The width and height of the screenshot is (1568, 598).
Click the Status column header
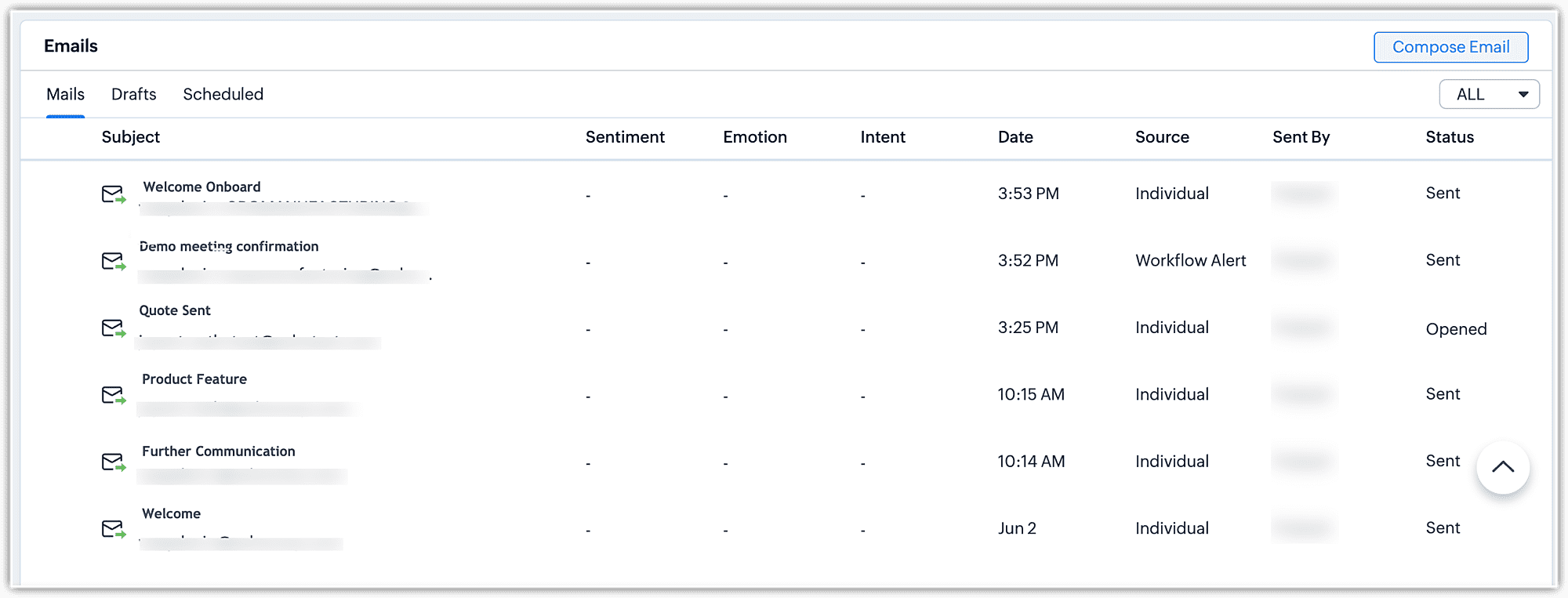point(1450,137)
